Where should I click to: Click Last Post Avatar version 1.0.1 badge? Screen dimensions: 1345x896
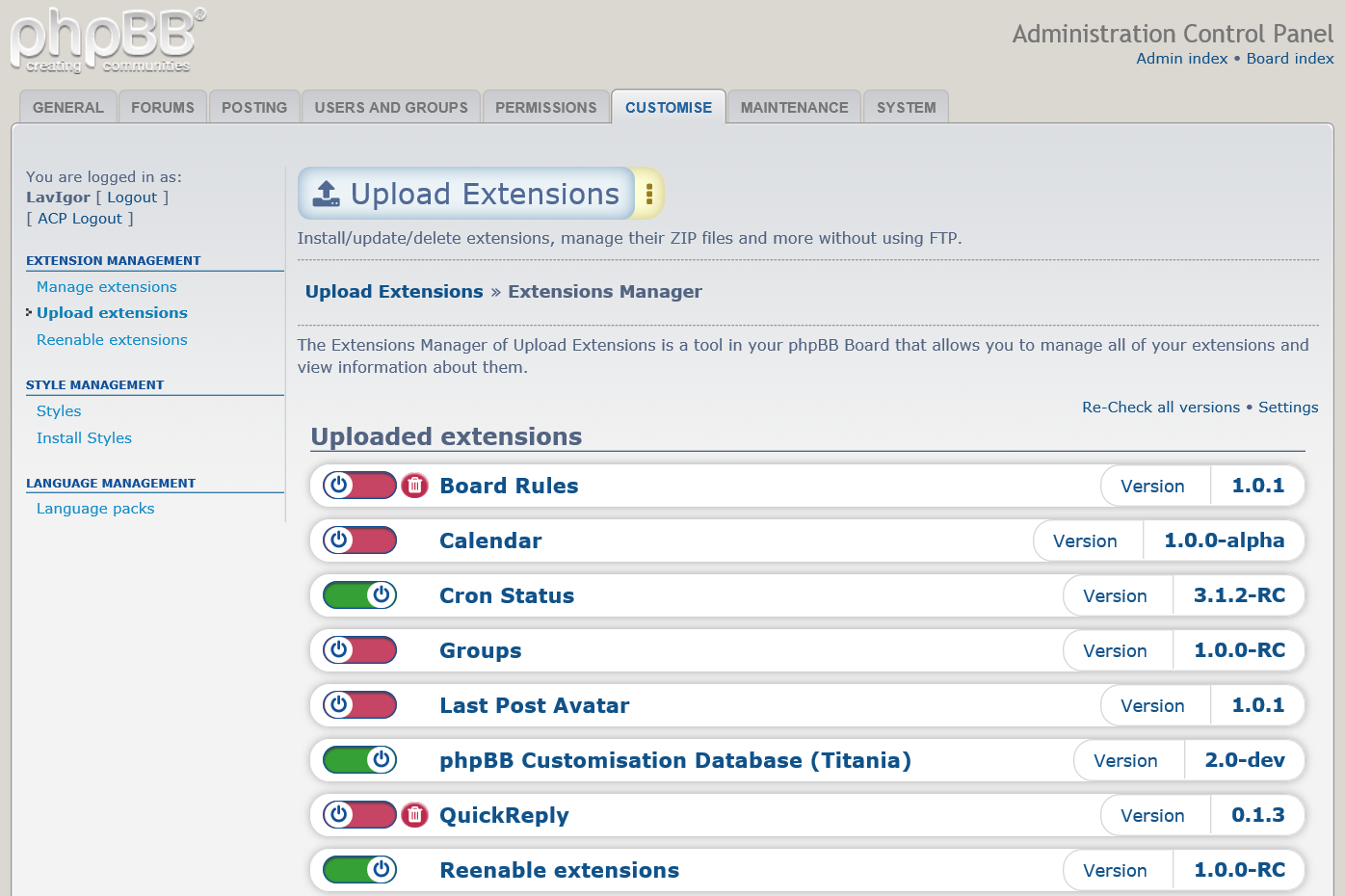coord(1202,705)
